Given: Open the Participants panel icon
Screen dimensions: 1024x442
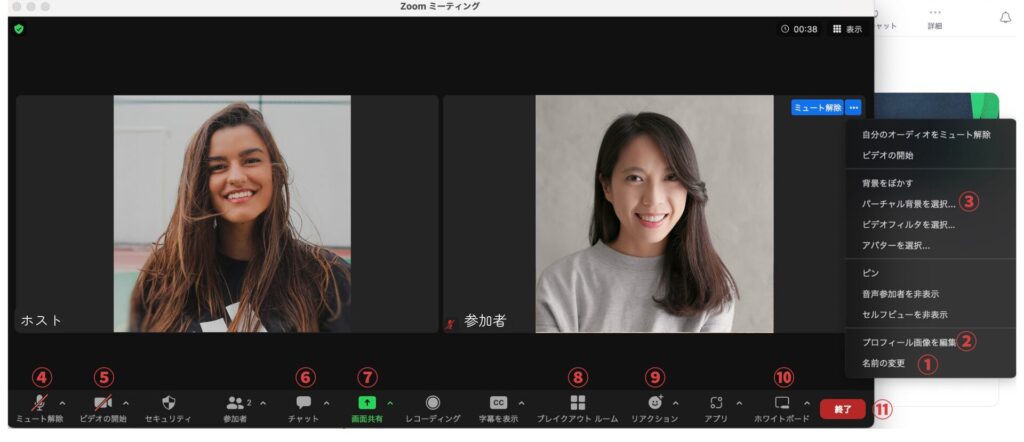Looking at the screenshot, I should [x=235, y=402].
